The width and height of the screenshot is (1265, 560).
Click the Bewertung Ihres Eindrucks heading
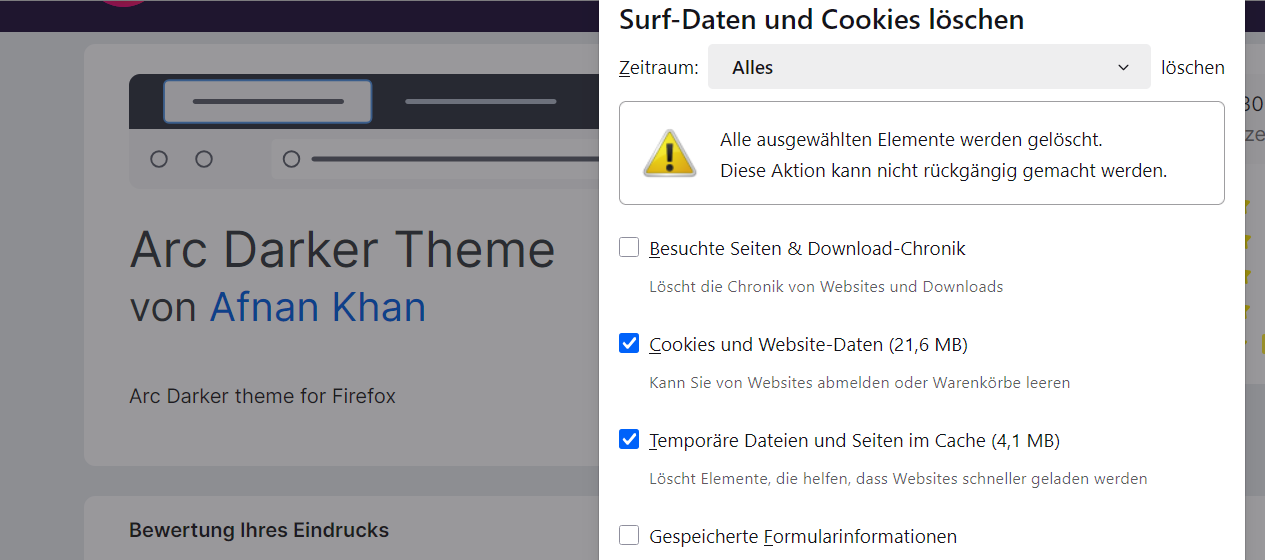pos(258,530)
